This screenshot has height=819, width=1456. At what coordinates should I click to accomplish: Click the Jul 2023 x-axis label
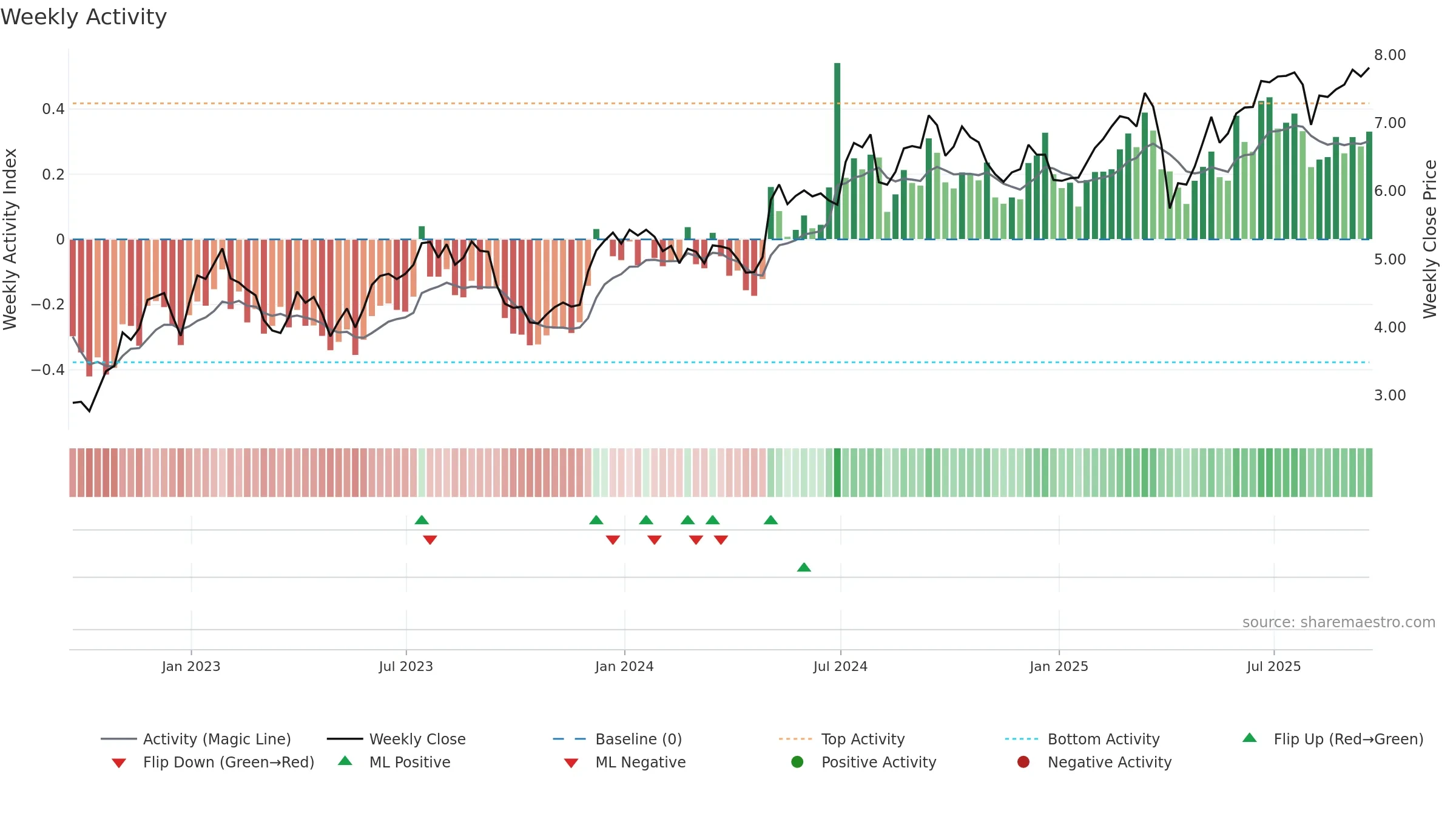tap(406, 666)
